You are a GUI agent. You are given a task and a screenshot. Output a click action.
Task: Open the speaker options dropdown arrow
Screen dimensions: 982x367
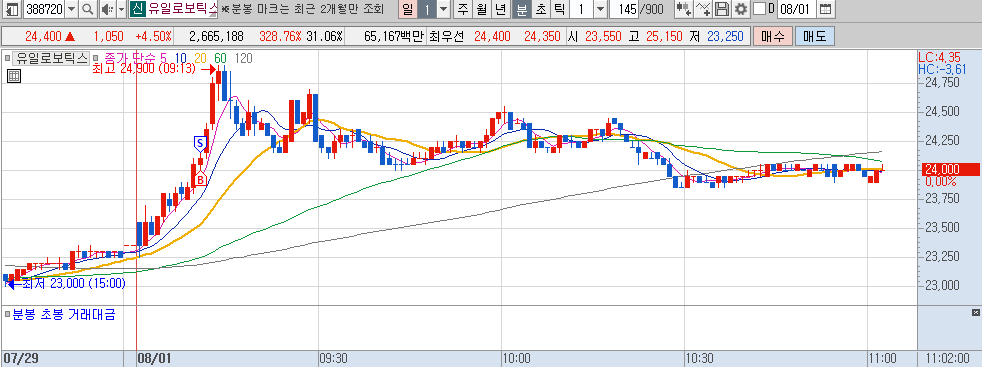[121, 9]
